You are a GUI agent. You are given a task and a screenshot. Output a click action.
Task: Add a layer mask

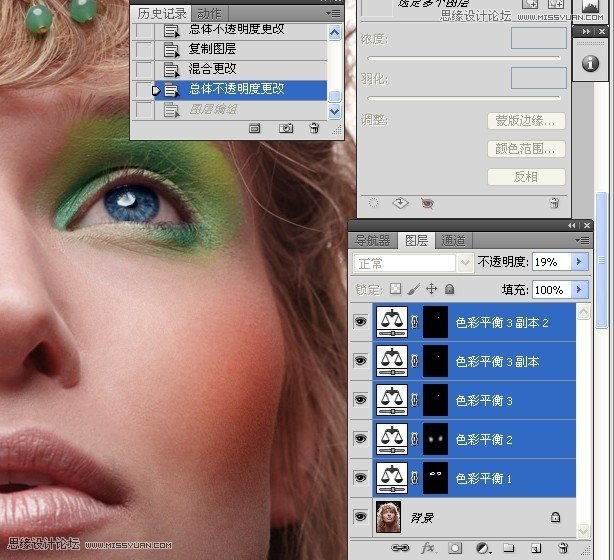coord(455,548)
